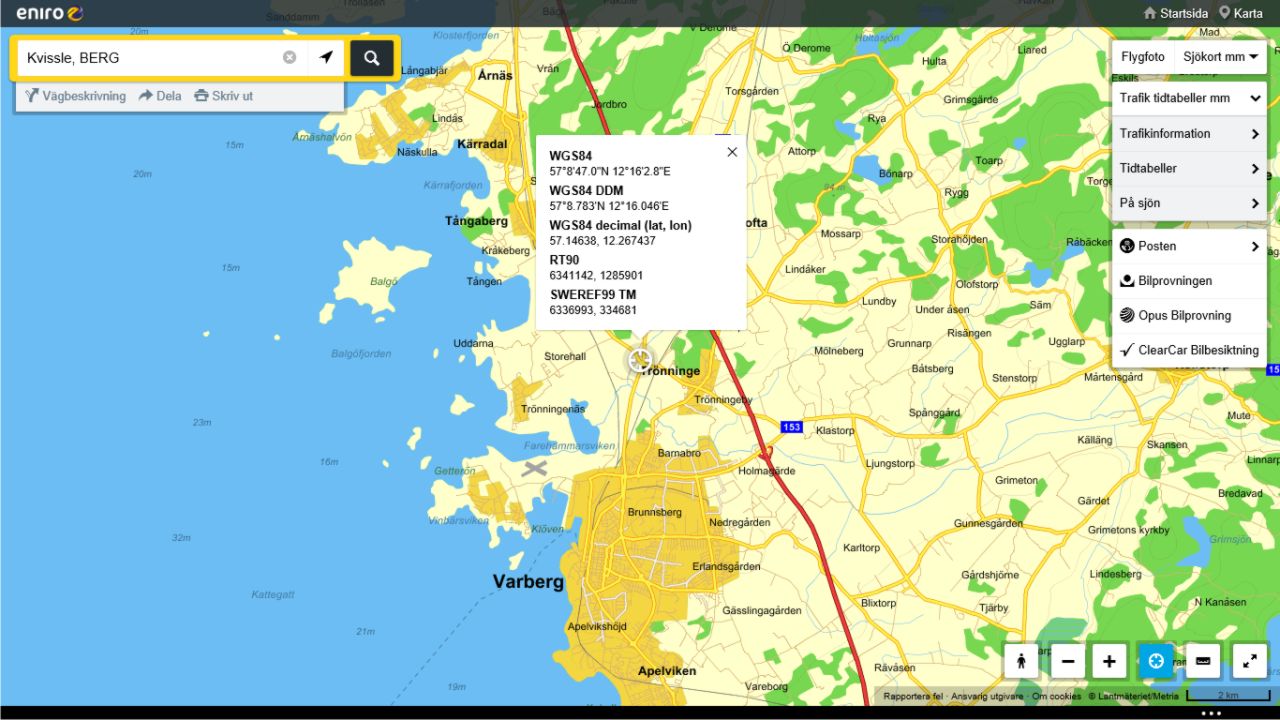Open Ansvarig utgivare link
Viewport: 1280px width, 720px height.
[x=987, y=696]
